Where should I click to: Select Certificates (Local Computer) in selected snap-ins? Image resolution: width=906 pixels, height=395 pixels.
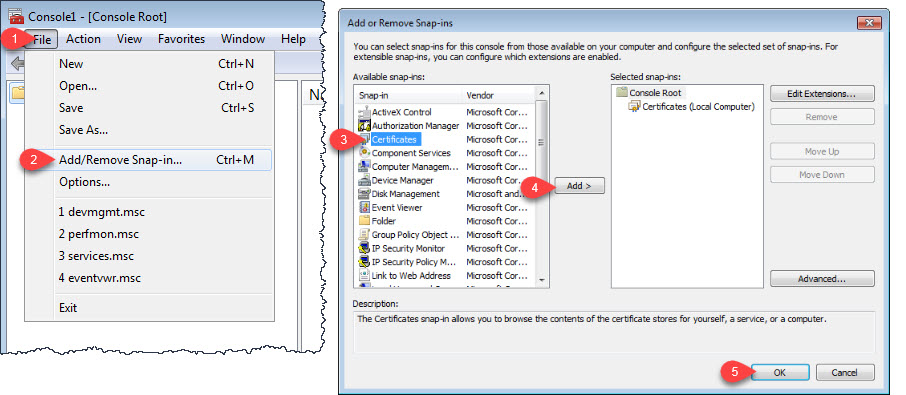[698, 107]
